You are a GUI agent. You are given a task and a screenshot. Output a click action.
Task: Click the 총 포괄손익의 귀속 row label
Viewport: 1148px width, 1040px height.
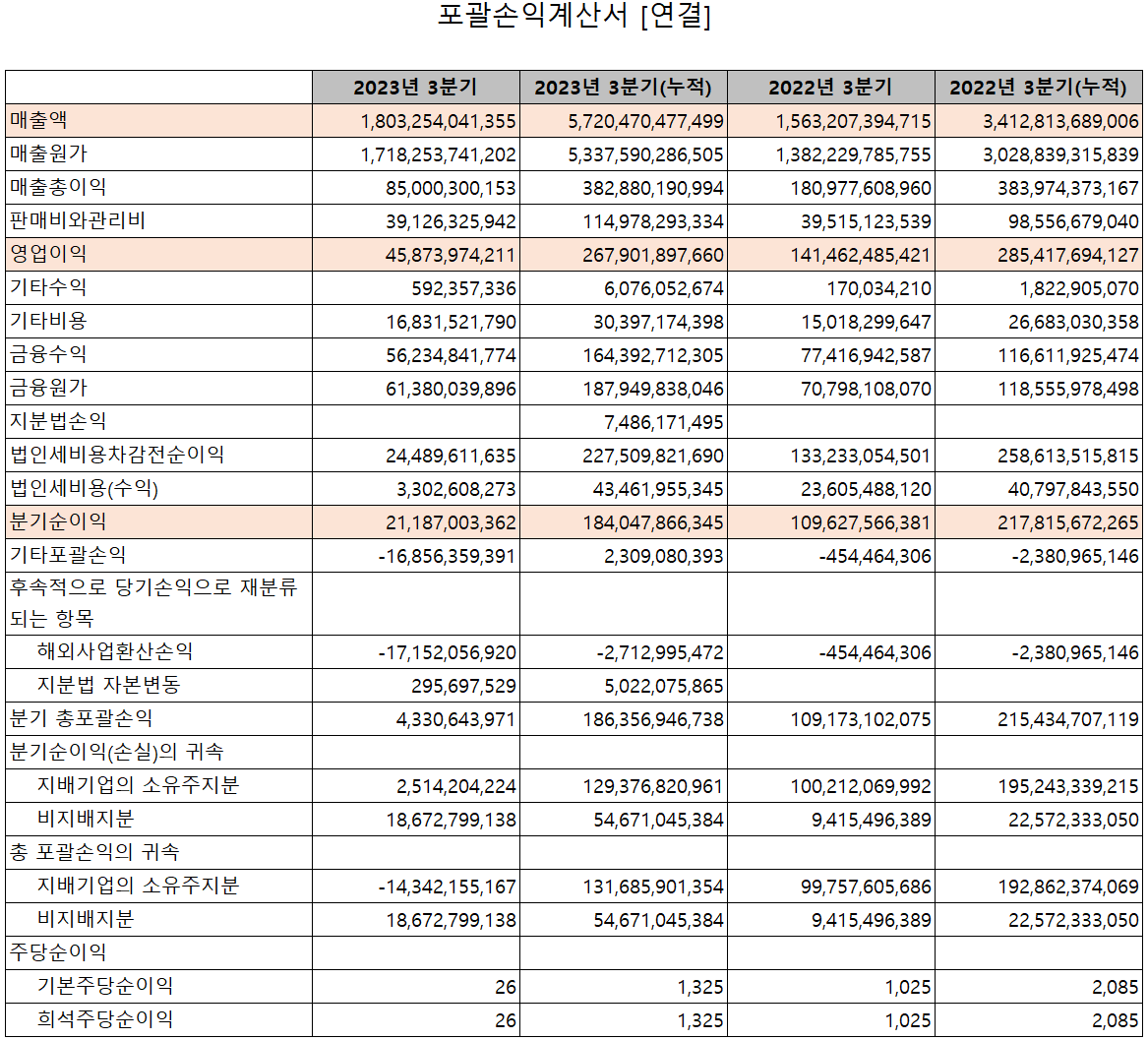[x=94, y=852]
